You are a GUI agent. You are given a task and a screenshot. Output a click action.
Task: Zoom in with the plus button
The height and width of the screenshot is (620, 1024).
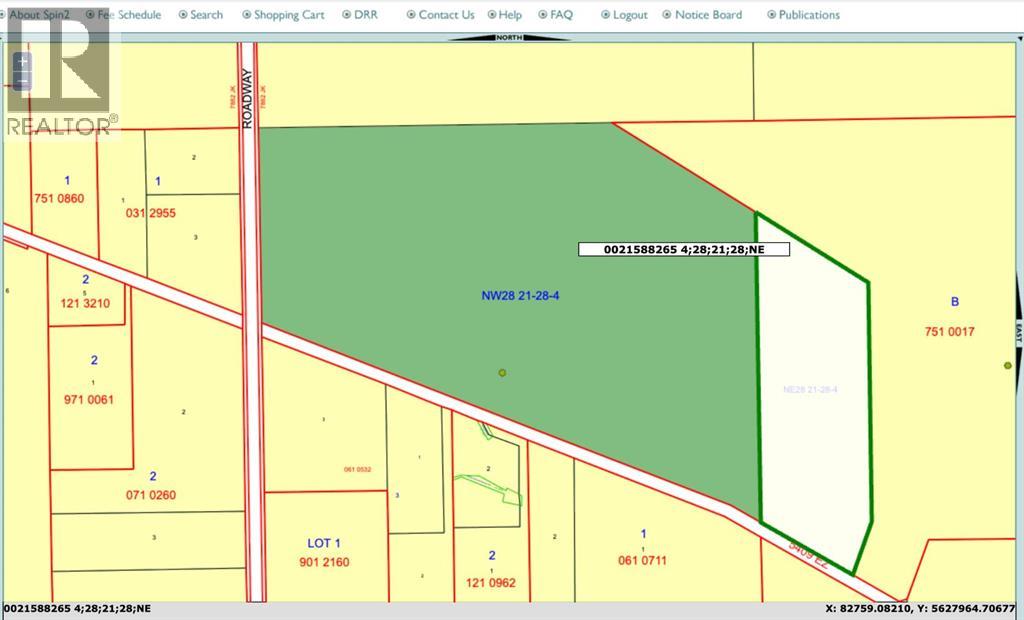click(22, 61)
